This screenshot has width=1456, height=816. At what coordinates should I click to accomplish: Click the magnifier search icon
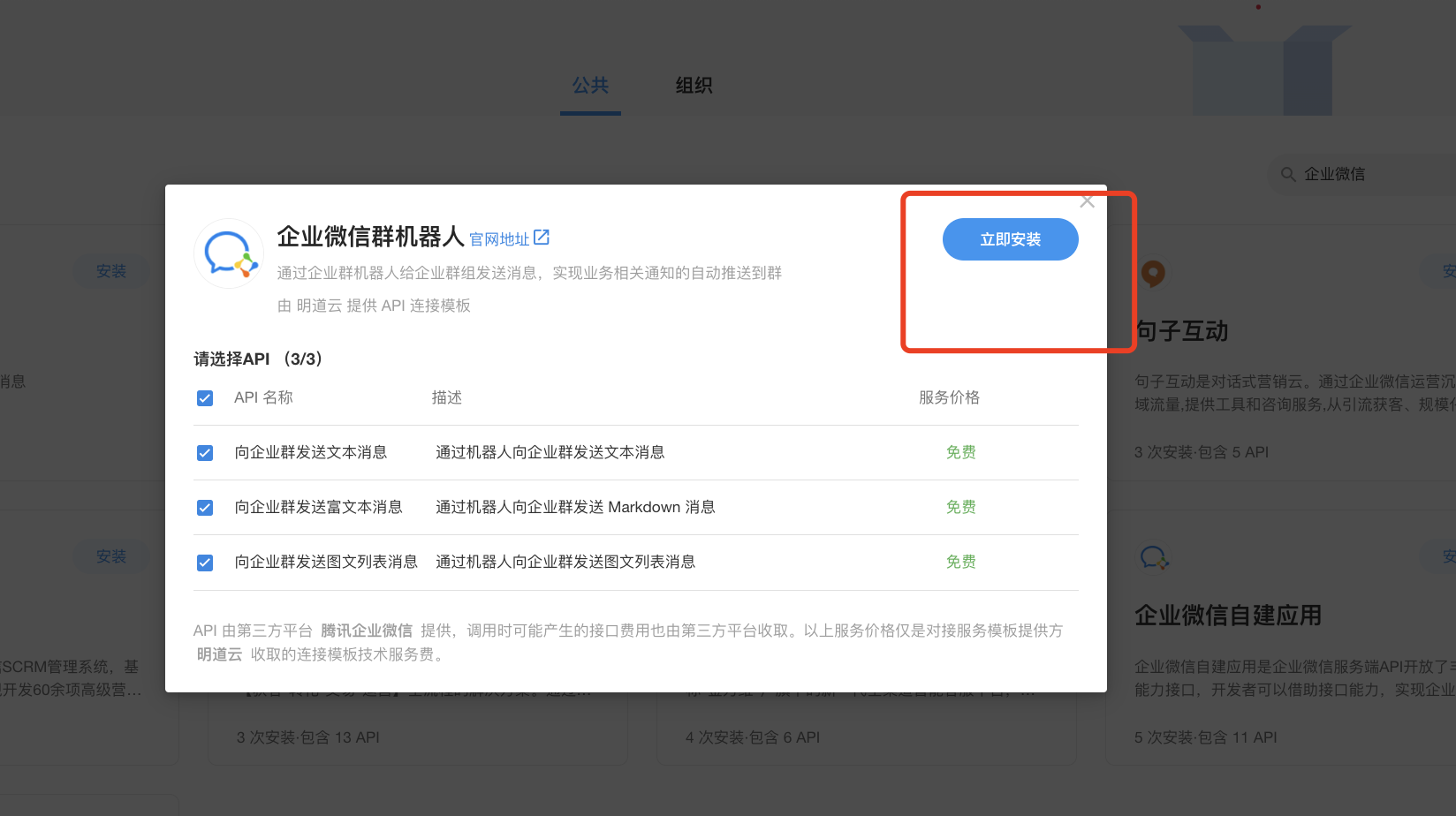1288,174
